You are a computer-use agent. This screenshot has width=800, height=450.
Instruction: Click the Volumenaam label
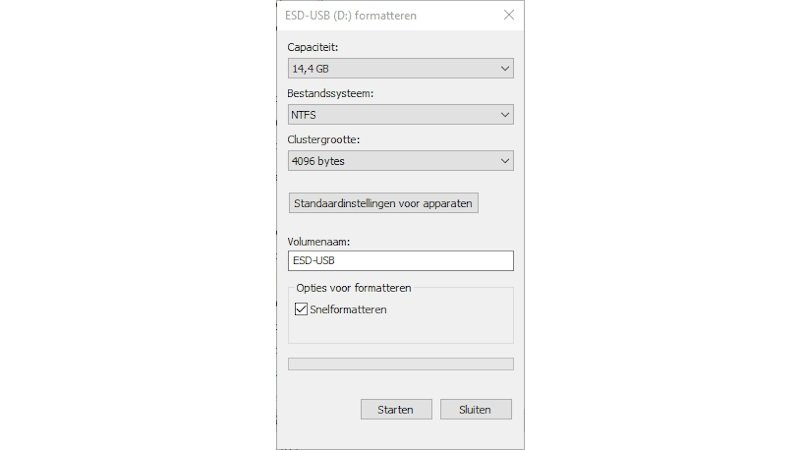(x=318, y=242)
